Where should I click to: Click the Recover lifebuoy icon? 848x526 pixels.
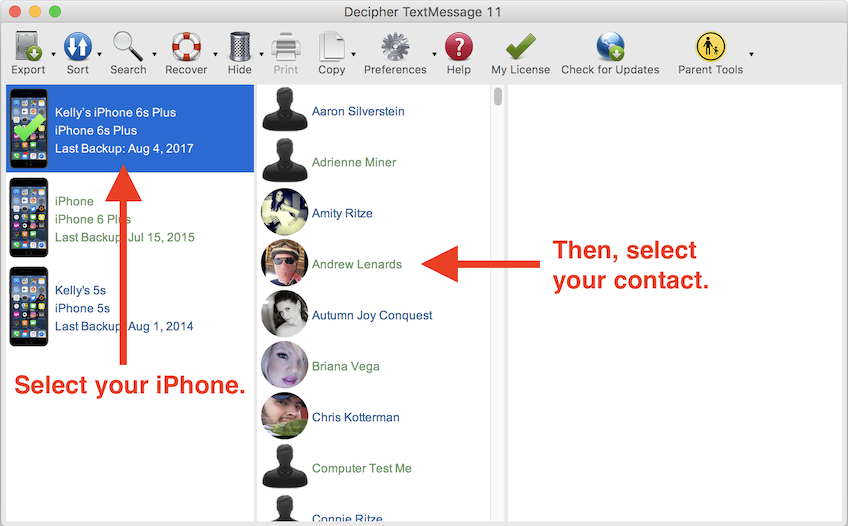coord(186,47)
